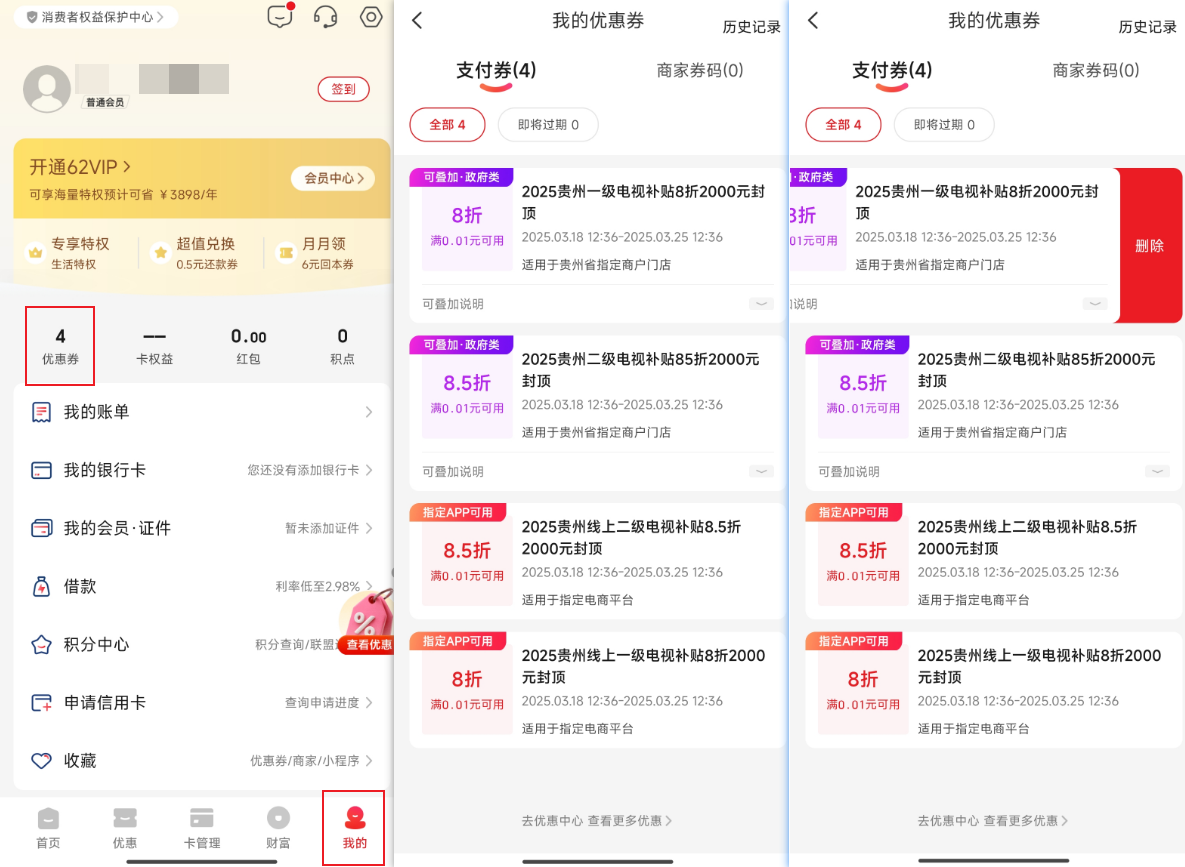Expand 我的账单 row chevron
1185x867 pixels.
[369, 412]
